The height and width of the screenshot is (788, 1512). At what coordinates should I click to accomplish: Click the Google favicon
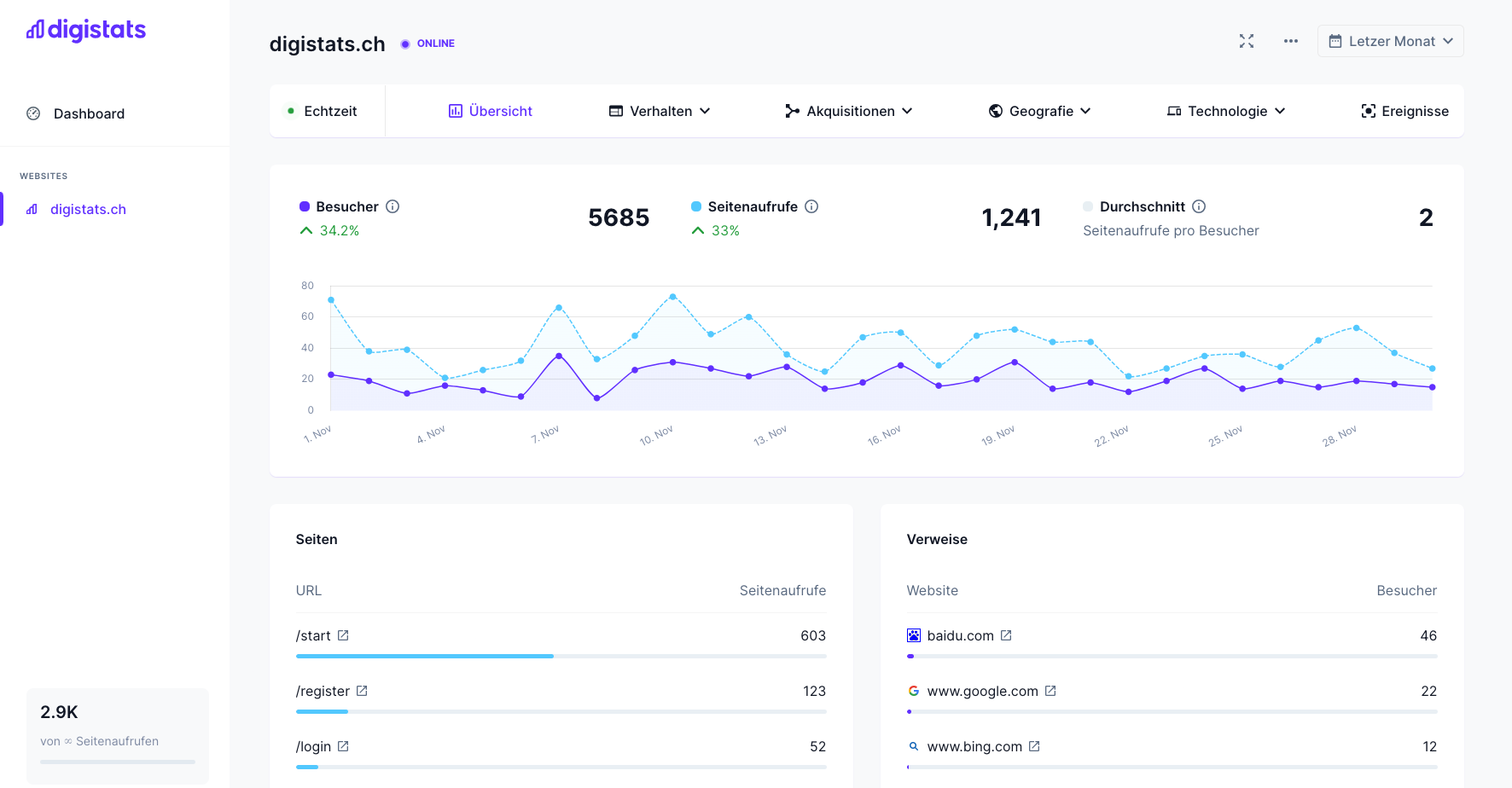click(914, 691)
